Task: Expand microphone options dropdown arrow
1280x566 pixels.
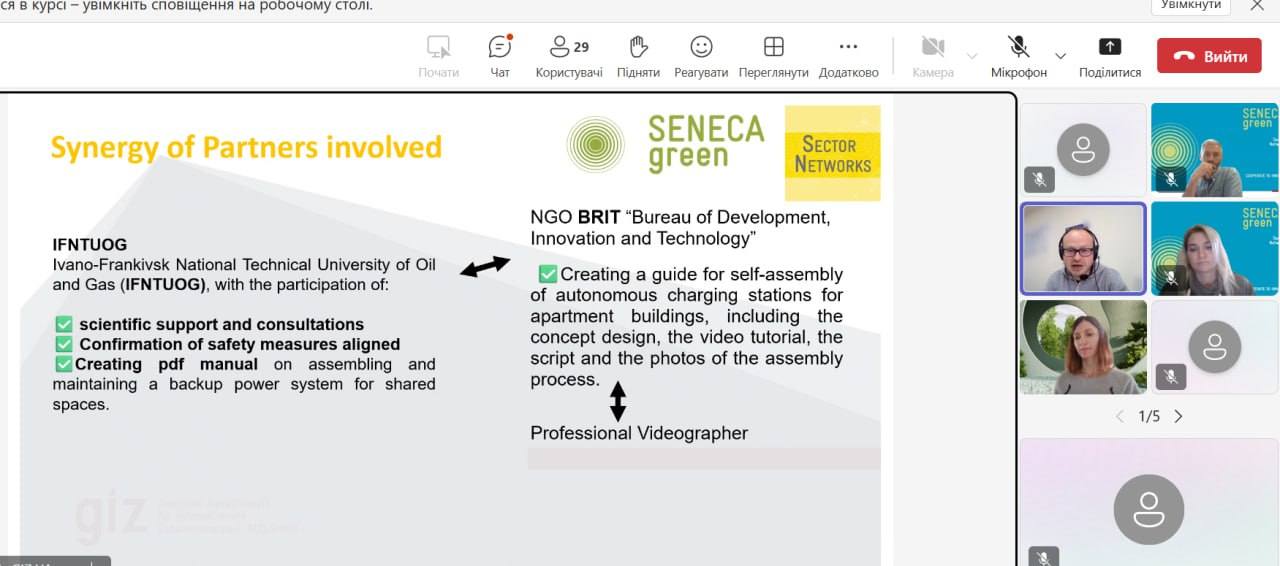Action: pyautogui.click(x=1061, y=56)
